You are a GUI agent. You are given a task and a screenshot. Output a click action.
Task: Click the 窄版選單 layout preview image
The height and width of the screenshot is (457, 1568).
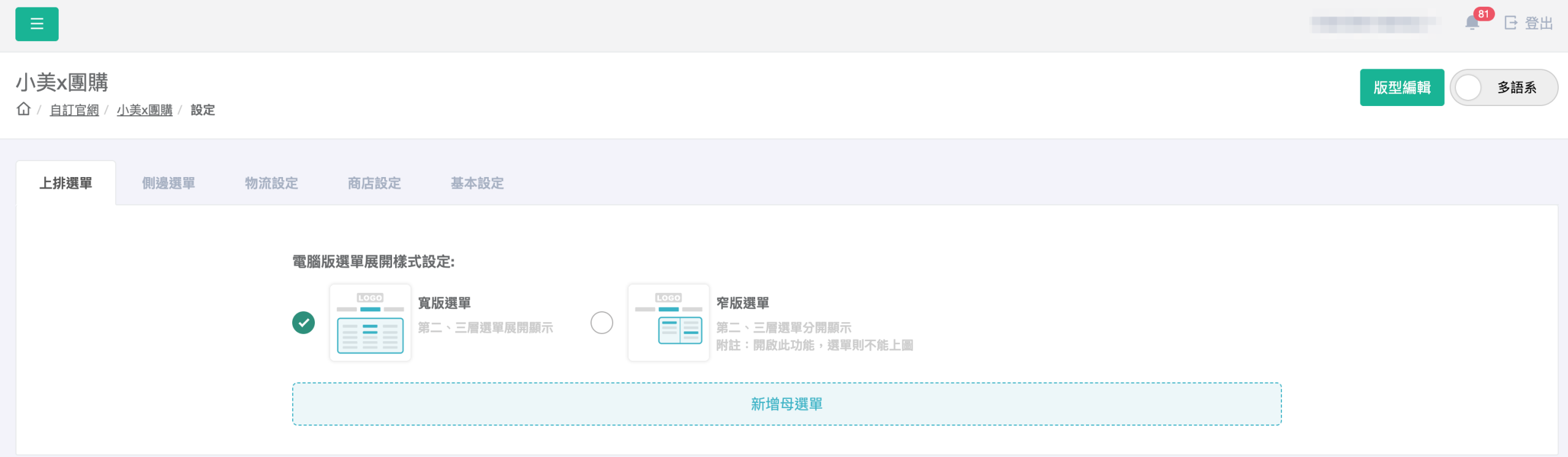pyautogui.click(x=668, y=323)
